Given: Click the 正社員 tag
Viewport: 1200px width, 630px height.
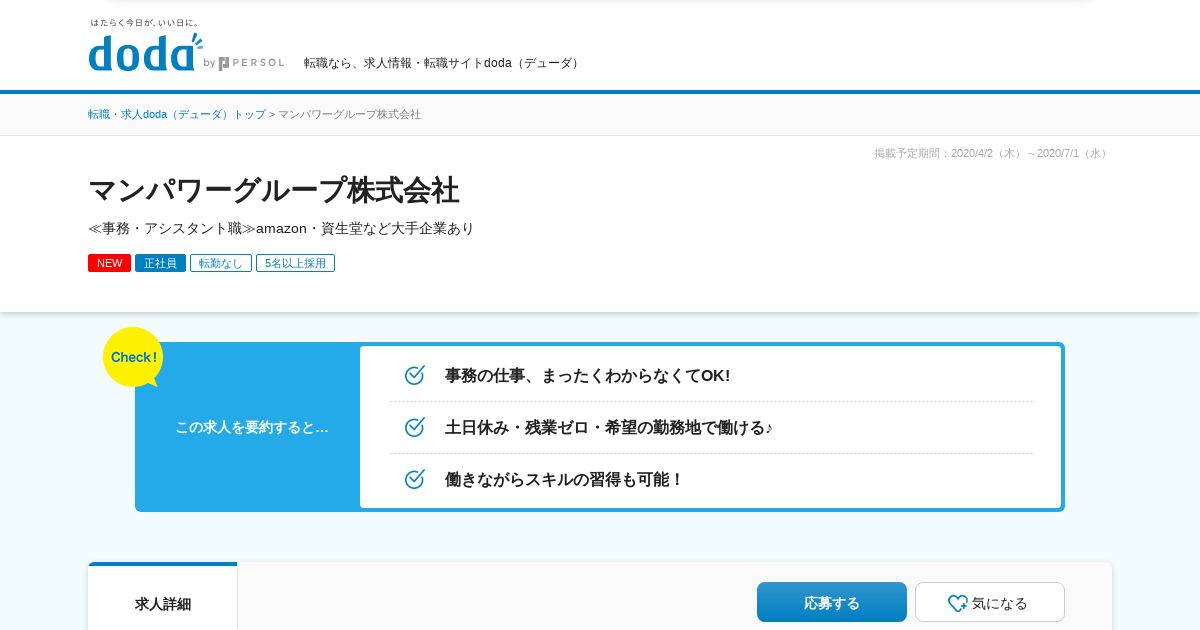Looking at the screenshot, I should point(160,263).
